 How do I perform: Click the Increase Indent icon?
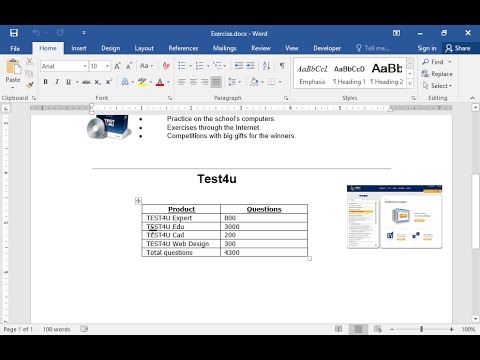point(250,66)
